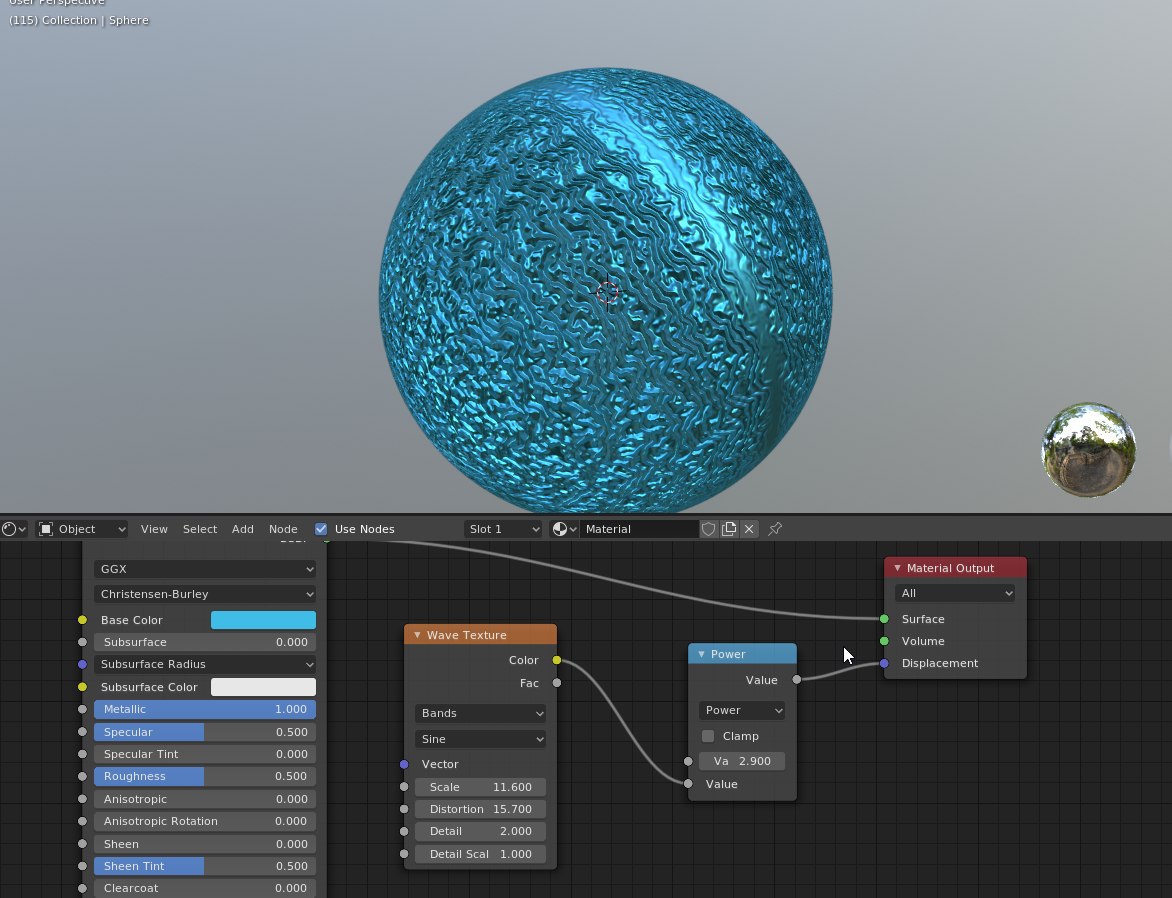Duplicate the material with the new copy icon
This screenshot has width=1172, height=898.
729,529
